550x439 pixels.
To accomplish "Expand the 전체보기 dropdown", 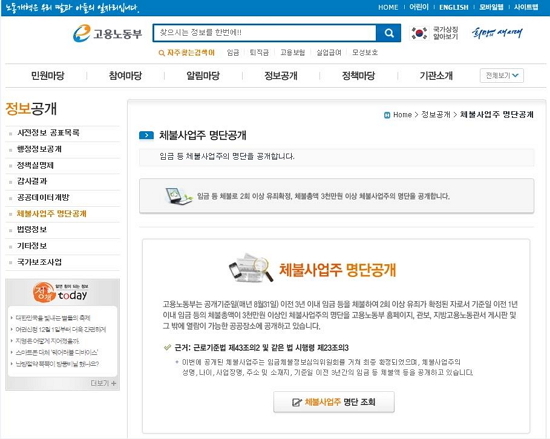I will tap(502, 75).
